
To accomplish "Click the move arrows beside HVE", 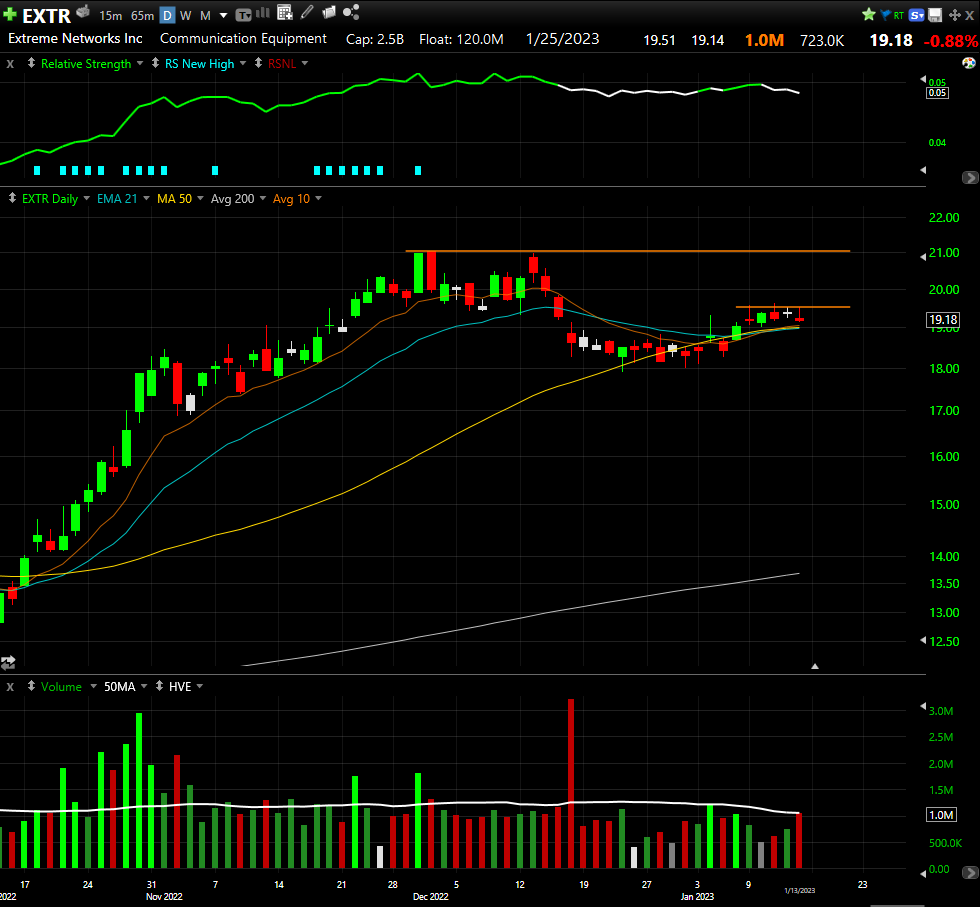I will pyautogui.click(x=159, y=686).
